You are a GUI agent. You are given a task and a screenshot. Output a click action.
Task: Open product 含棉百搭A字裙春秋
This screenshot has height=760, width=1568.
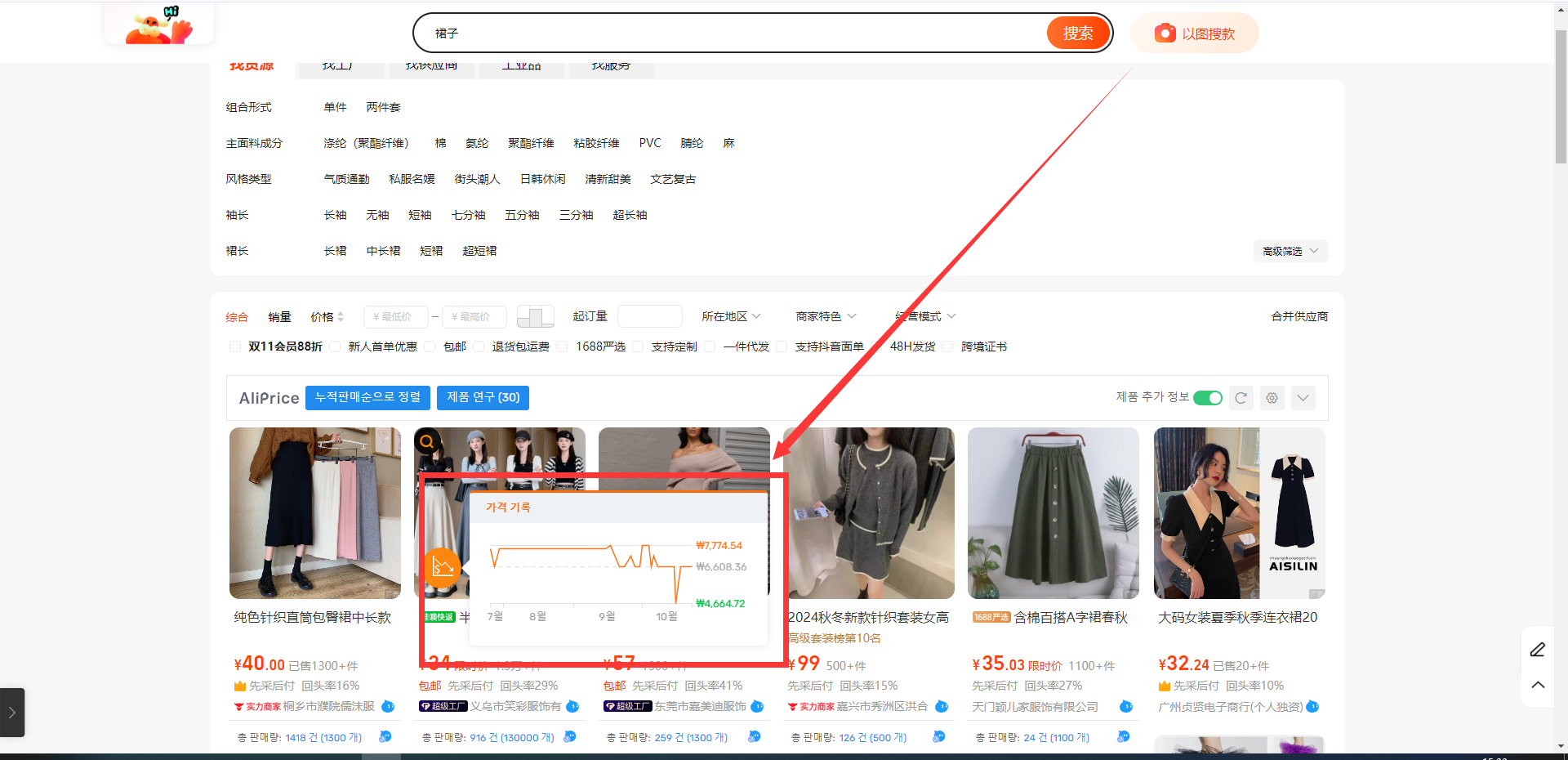point(1071,617)
